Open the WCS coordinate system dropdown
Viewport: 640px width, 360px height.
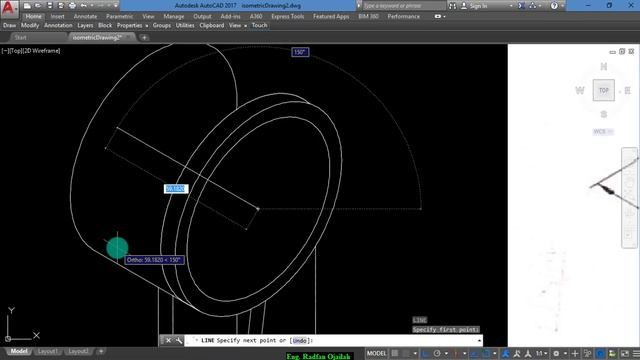coord(603,131)
